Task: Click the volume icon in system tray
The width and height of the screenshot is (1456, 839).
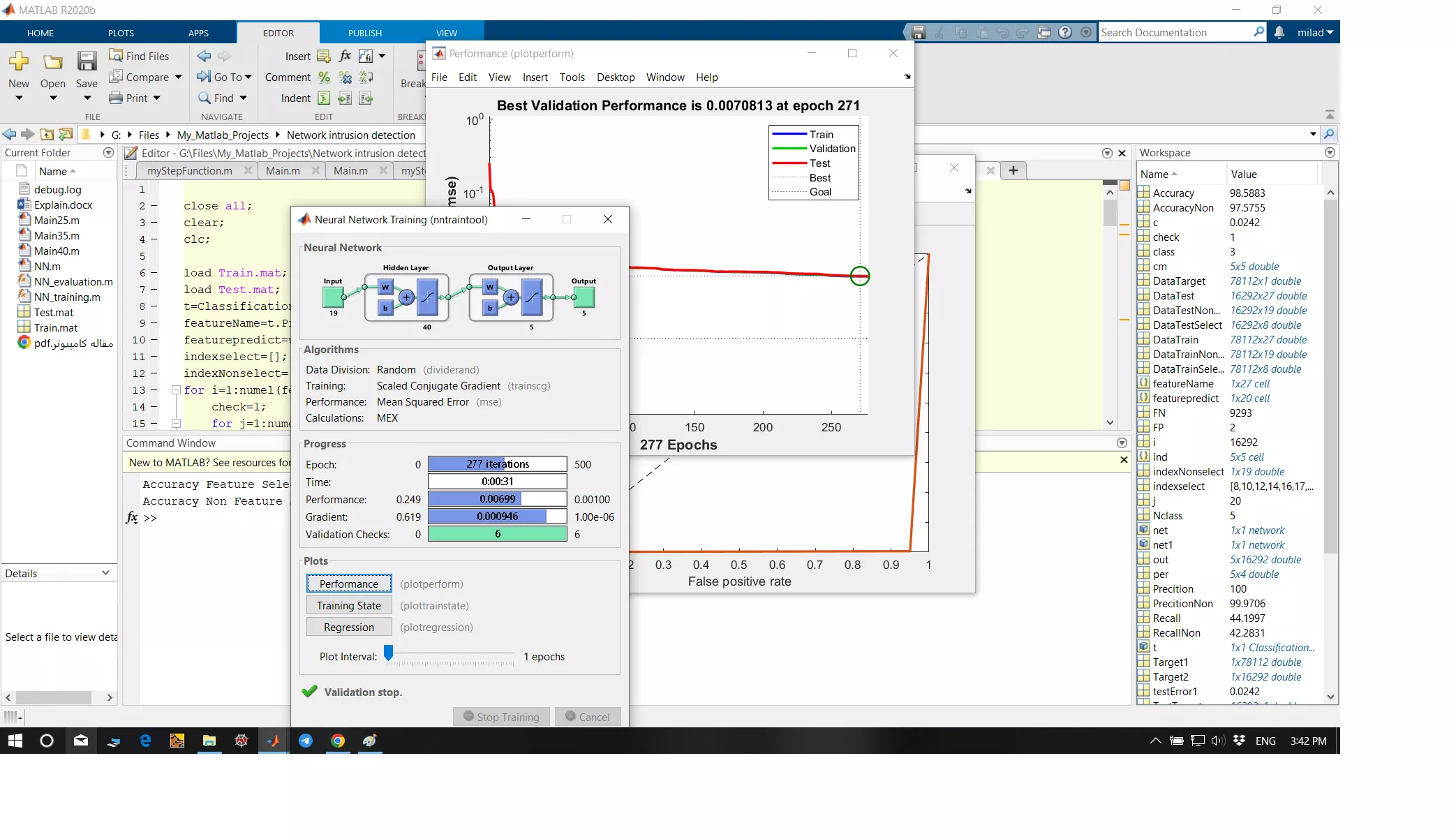Action: point(1217,741)
